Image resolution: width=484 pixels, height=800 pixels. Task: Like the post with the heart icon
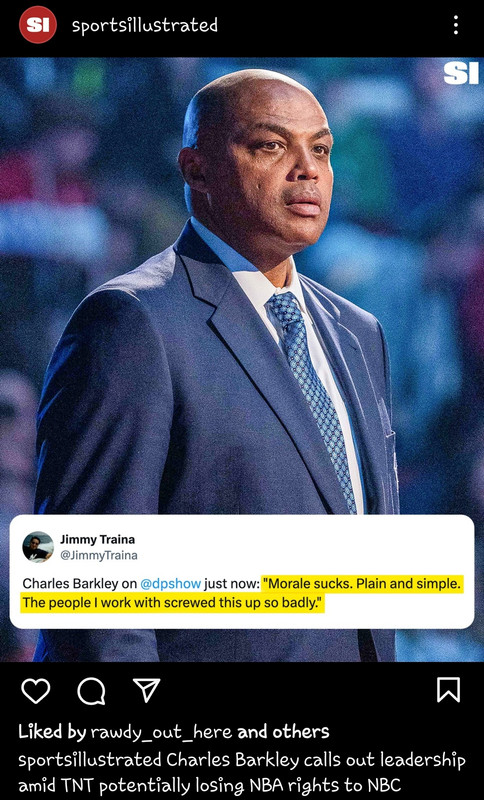click(36, 691)
